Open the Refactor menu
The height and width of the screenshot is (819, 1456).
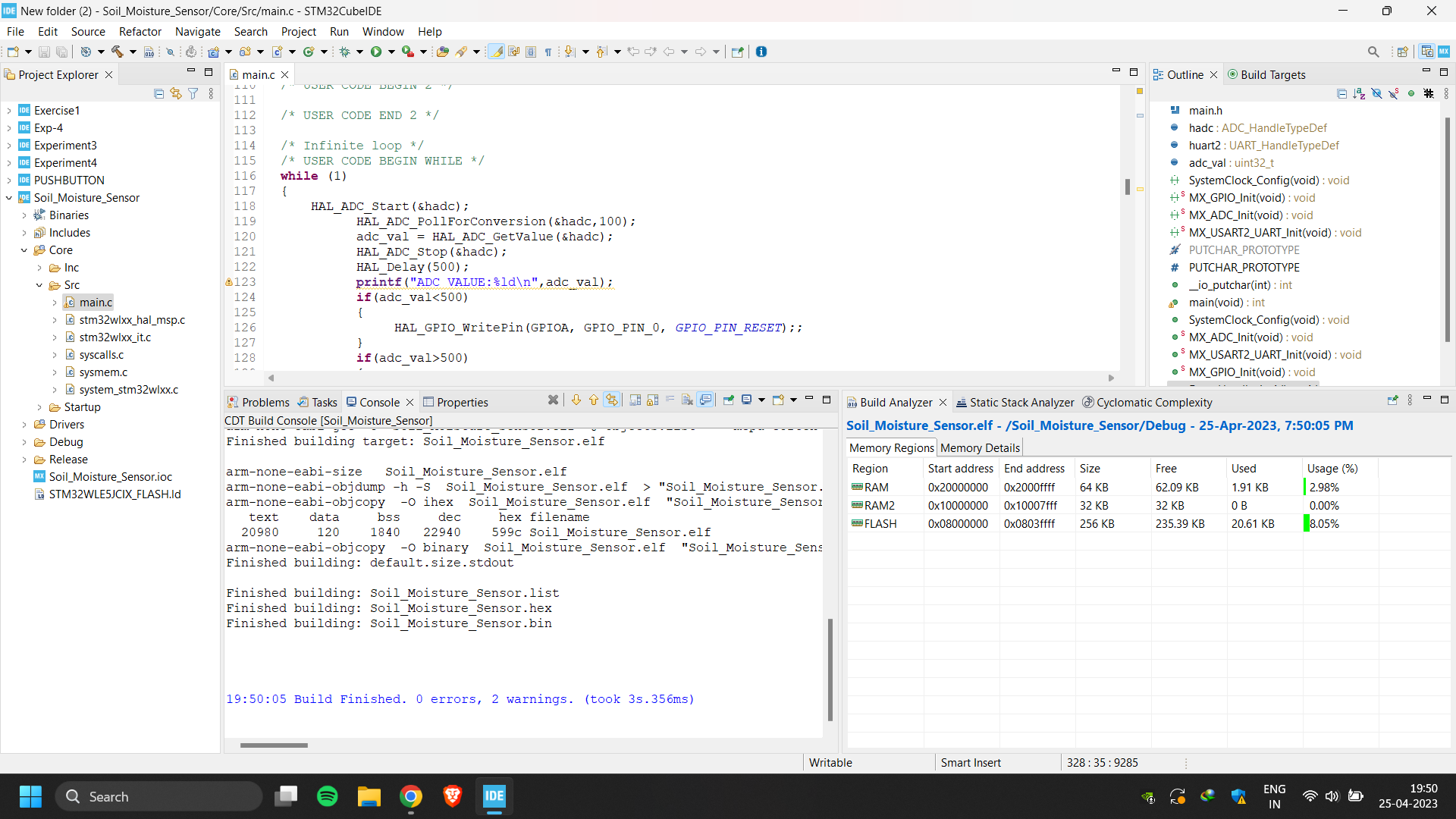point(140,32)
